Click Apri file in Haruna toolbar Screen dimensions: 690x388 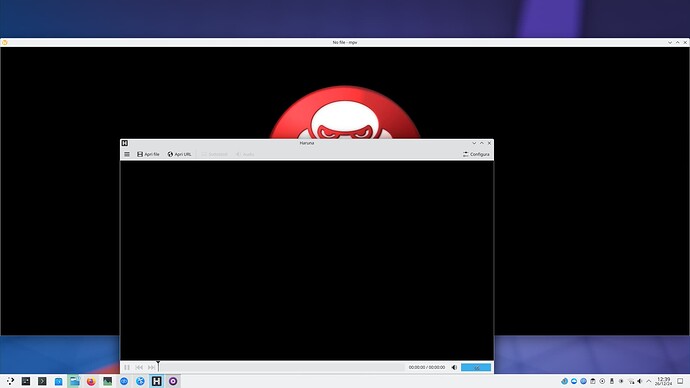click(x=148, y=154)
